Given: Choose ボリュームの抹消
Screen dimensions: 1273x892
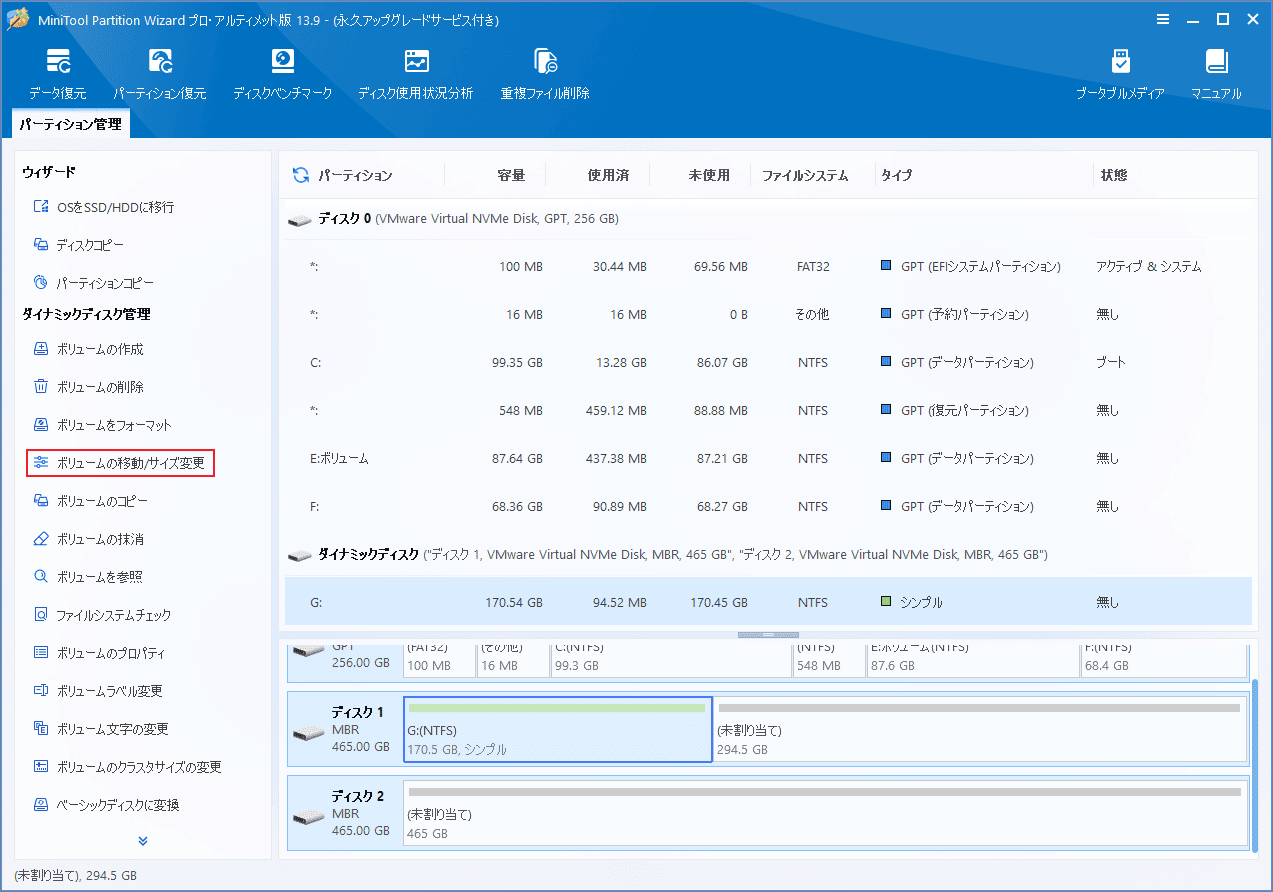Looking at the screenshot, I should tap(88, 539).
